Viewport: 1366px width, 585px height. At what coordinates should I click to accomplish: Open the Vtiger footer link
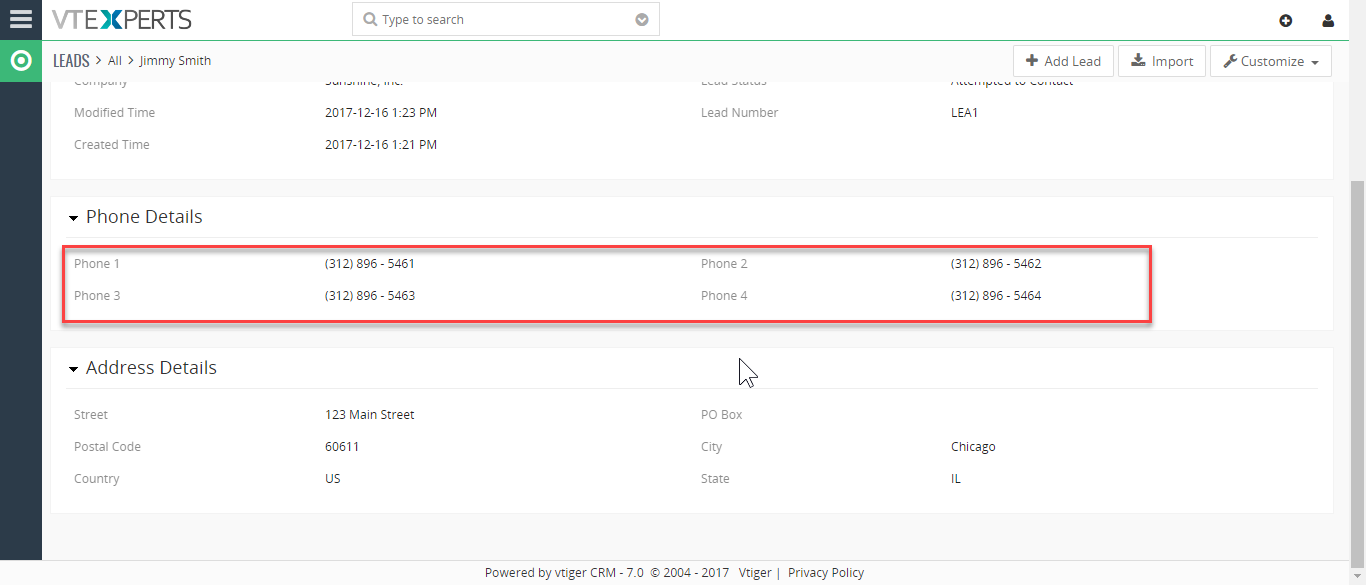(755, 573)
